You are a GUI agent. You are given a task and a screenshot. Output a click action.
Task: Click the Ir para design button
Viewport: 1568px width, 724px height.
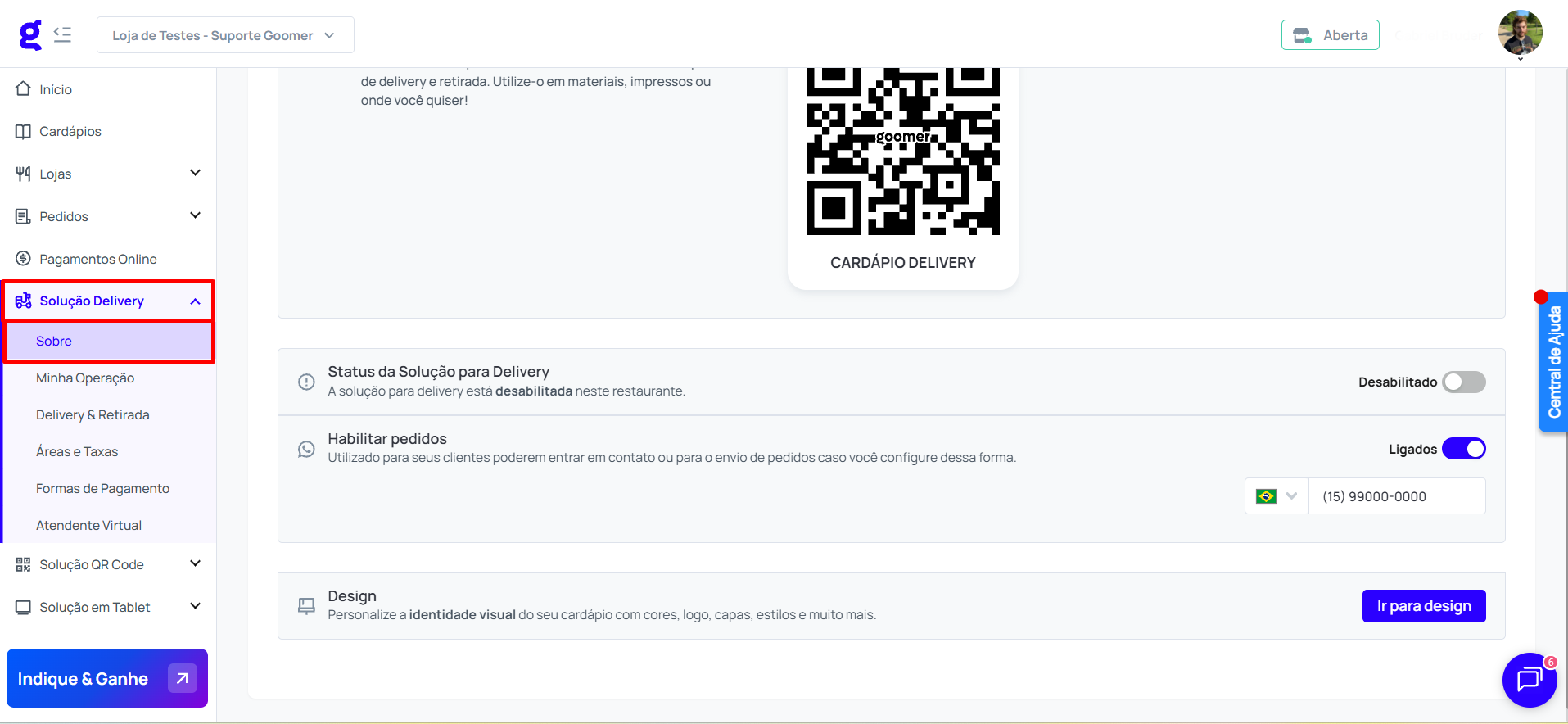[1424, 606]
